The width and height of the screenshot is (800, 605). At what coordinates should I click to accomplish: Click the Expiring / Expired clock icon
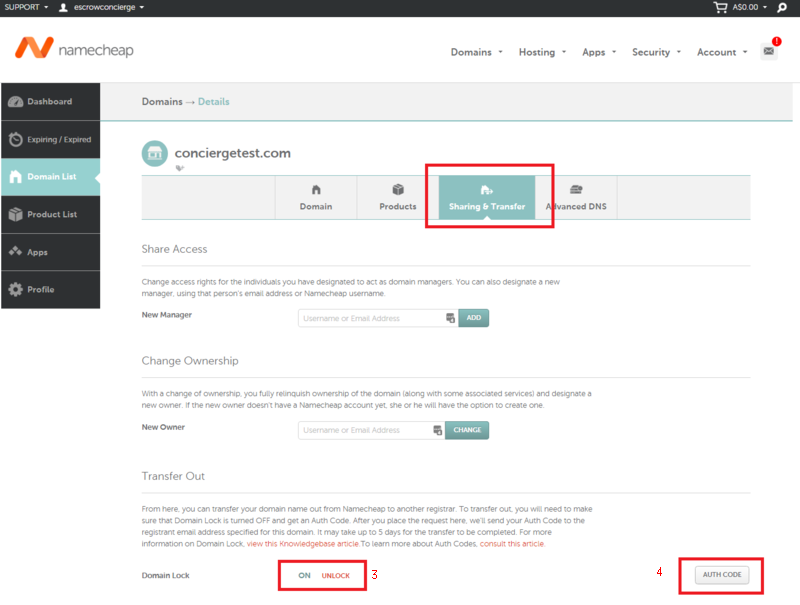pyautogui.click(x=15, y=139)
